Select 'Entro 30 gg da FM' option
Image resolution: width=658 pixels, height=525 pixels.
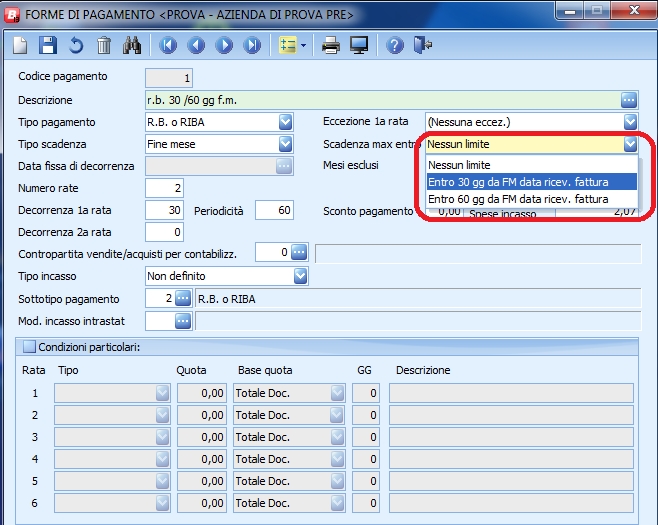(517, 182)
